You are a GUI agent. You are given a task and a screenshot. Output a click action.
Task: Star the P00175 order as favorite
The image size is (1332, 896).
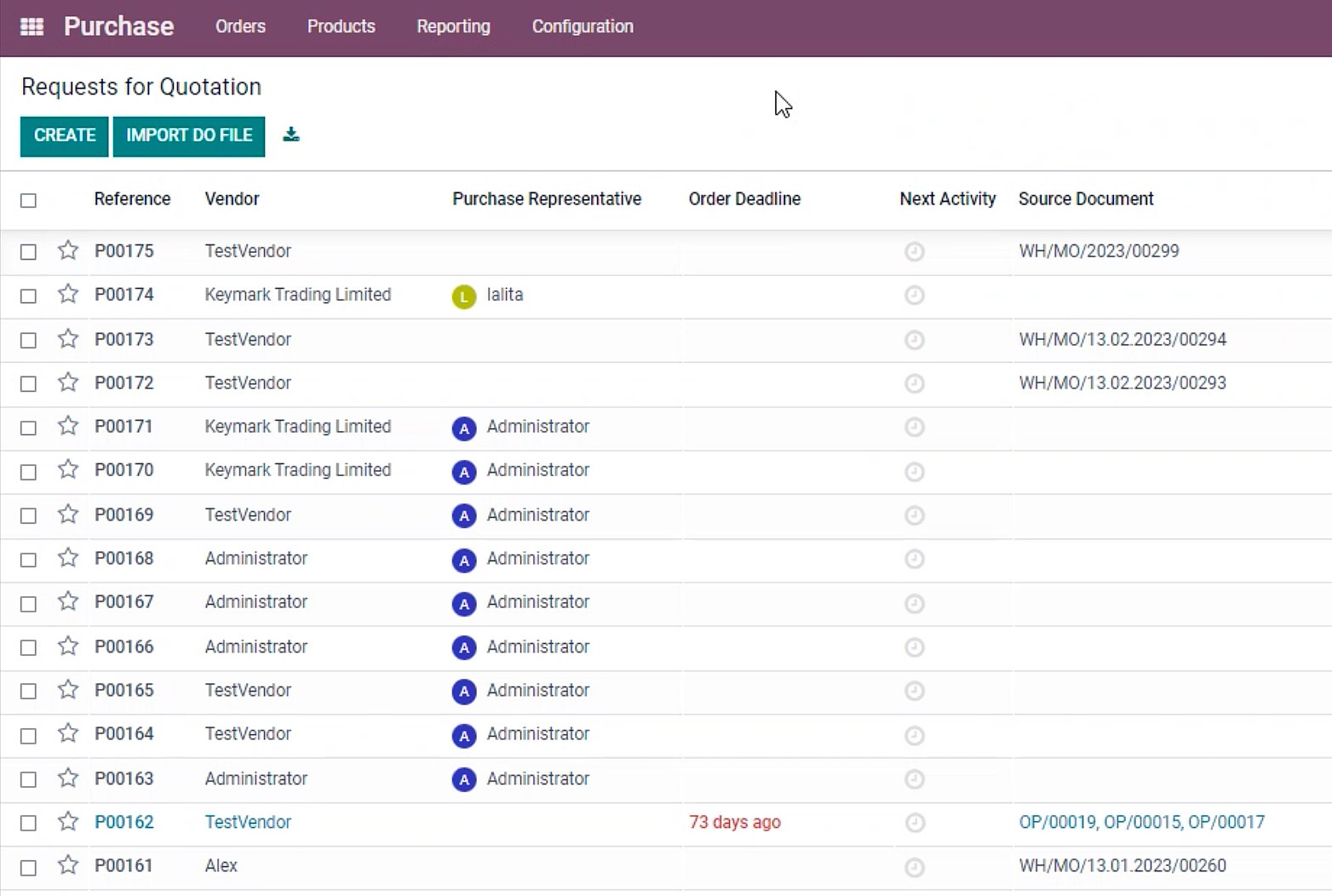68,250
